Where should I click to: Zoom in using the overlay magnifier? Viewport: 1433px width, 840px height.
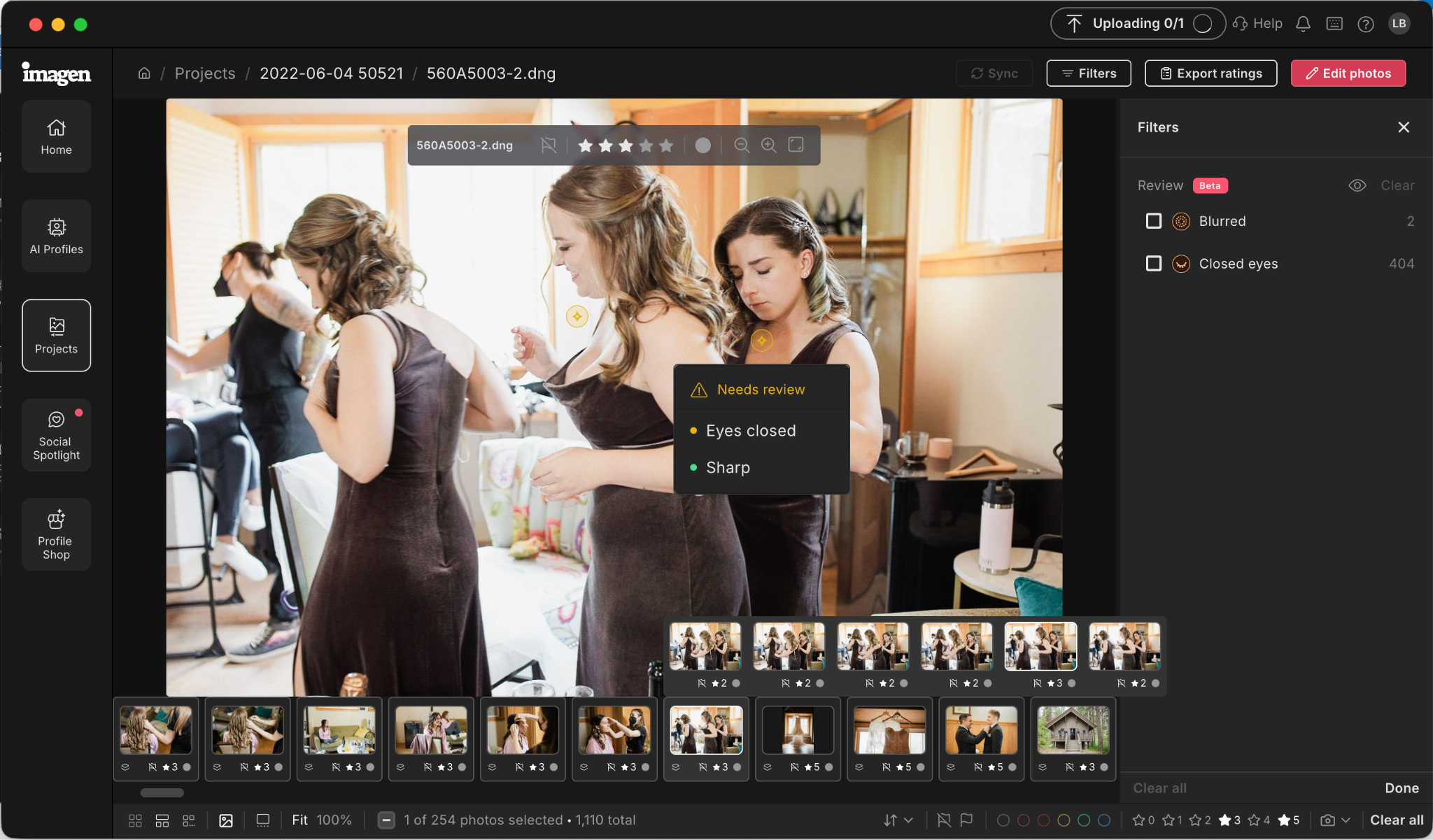pos(769,145)
